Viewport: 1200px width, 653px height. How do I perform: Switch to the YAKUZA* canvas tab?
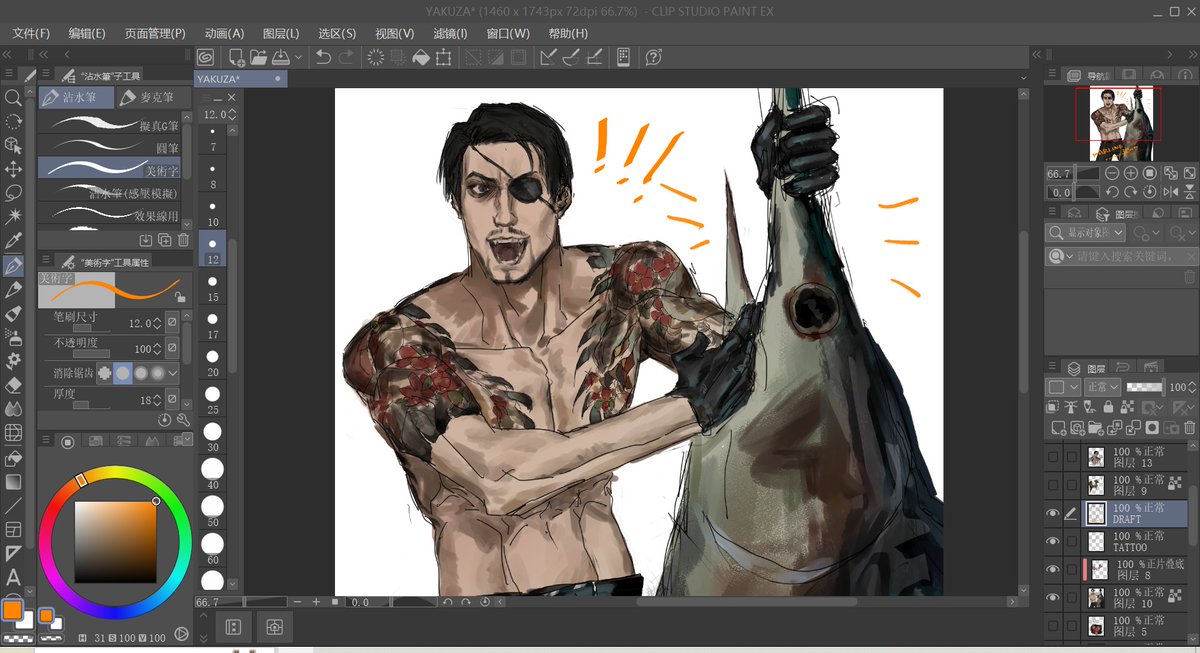click(240, 78)
